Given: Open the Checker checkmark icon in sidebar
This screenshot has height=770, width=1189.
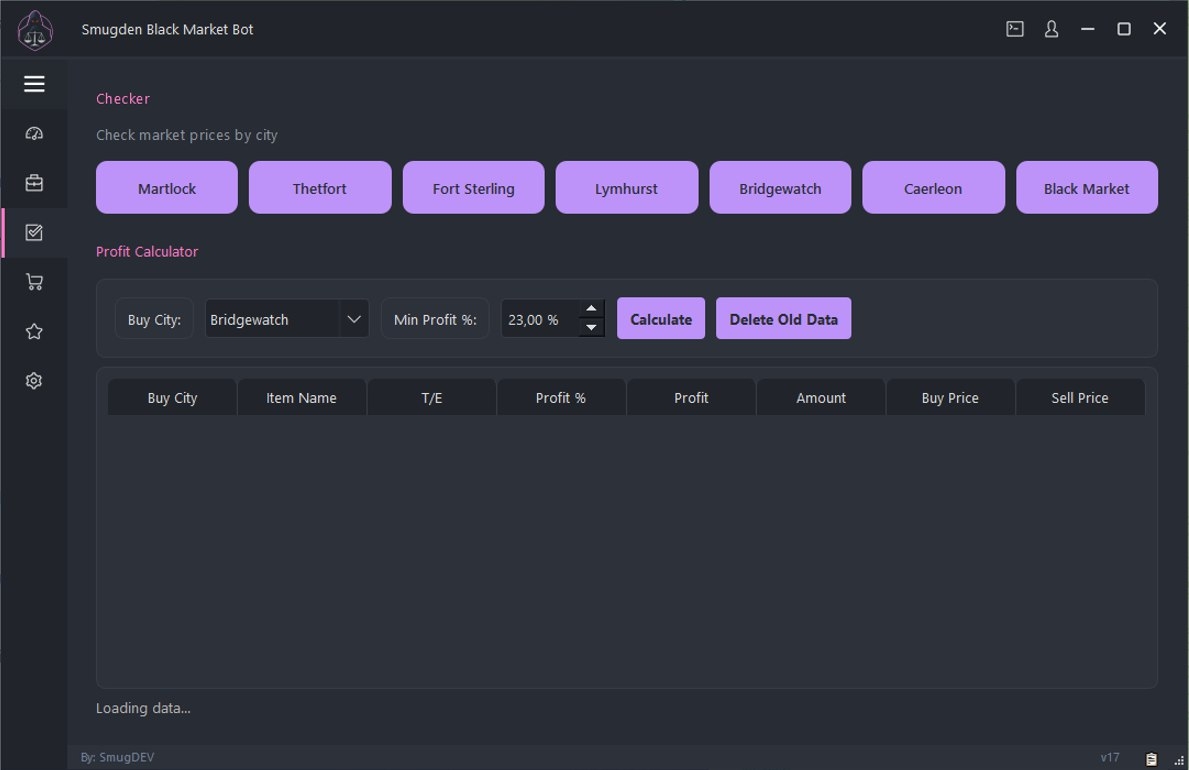Looking at the screenshot, I should tap(34, 232).
